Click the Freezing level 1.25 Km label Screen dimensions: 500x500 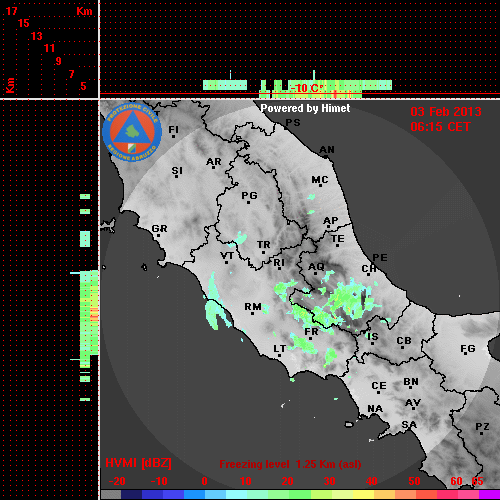pos(290,464)
